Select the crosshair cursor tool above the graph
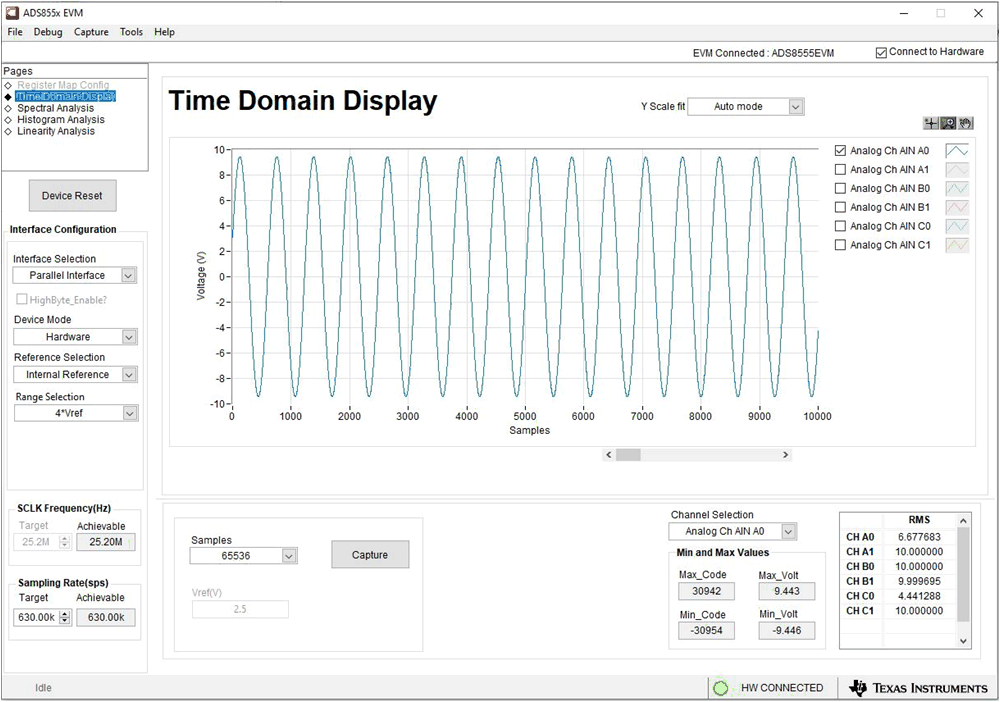Image resolution: width=1000 pixels, height=702 pixels. [x=931, y=123]
